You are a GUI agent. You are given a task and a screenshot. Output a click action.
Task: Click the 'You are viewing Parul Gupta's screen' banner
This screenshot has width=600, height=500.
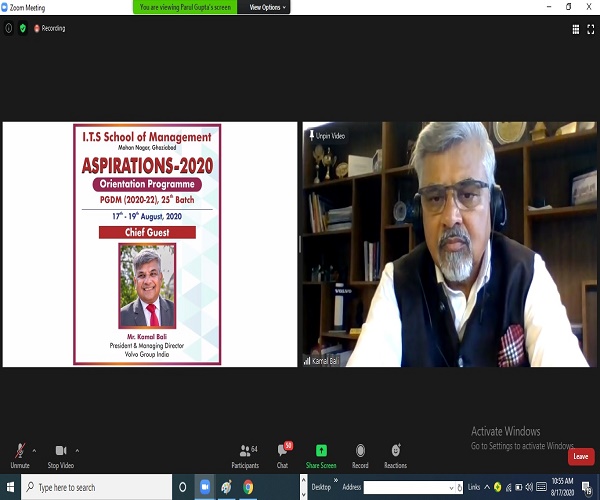[185, 7]
